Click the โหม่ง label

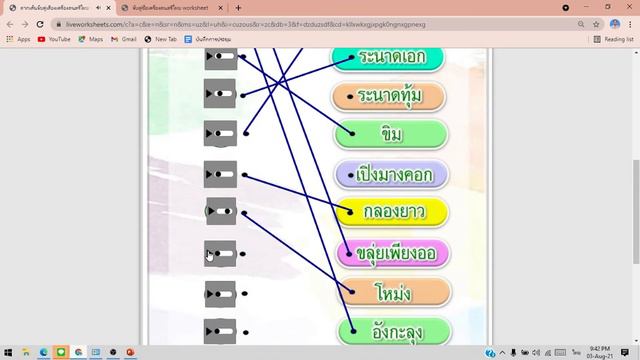pyautogui.click(x=394, y=292)
